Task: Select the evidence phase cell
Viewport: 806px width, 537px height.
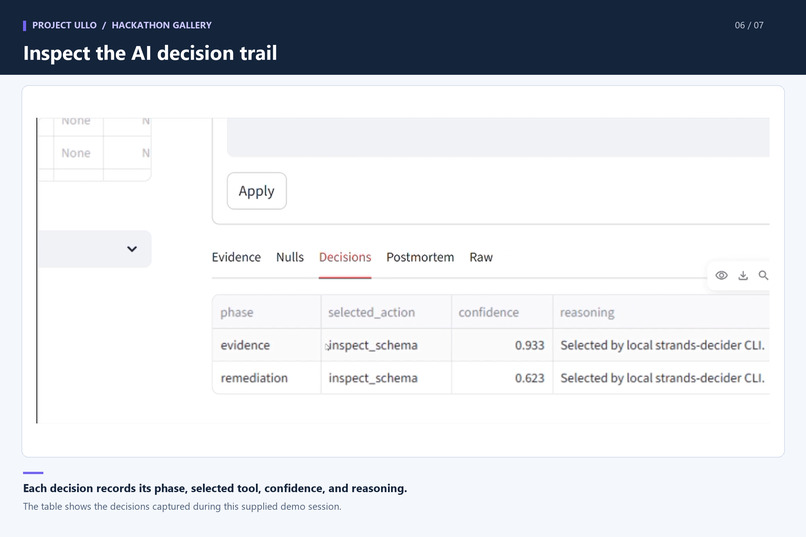Action: pyautogui.click(x=266, y=345)
